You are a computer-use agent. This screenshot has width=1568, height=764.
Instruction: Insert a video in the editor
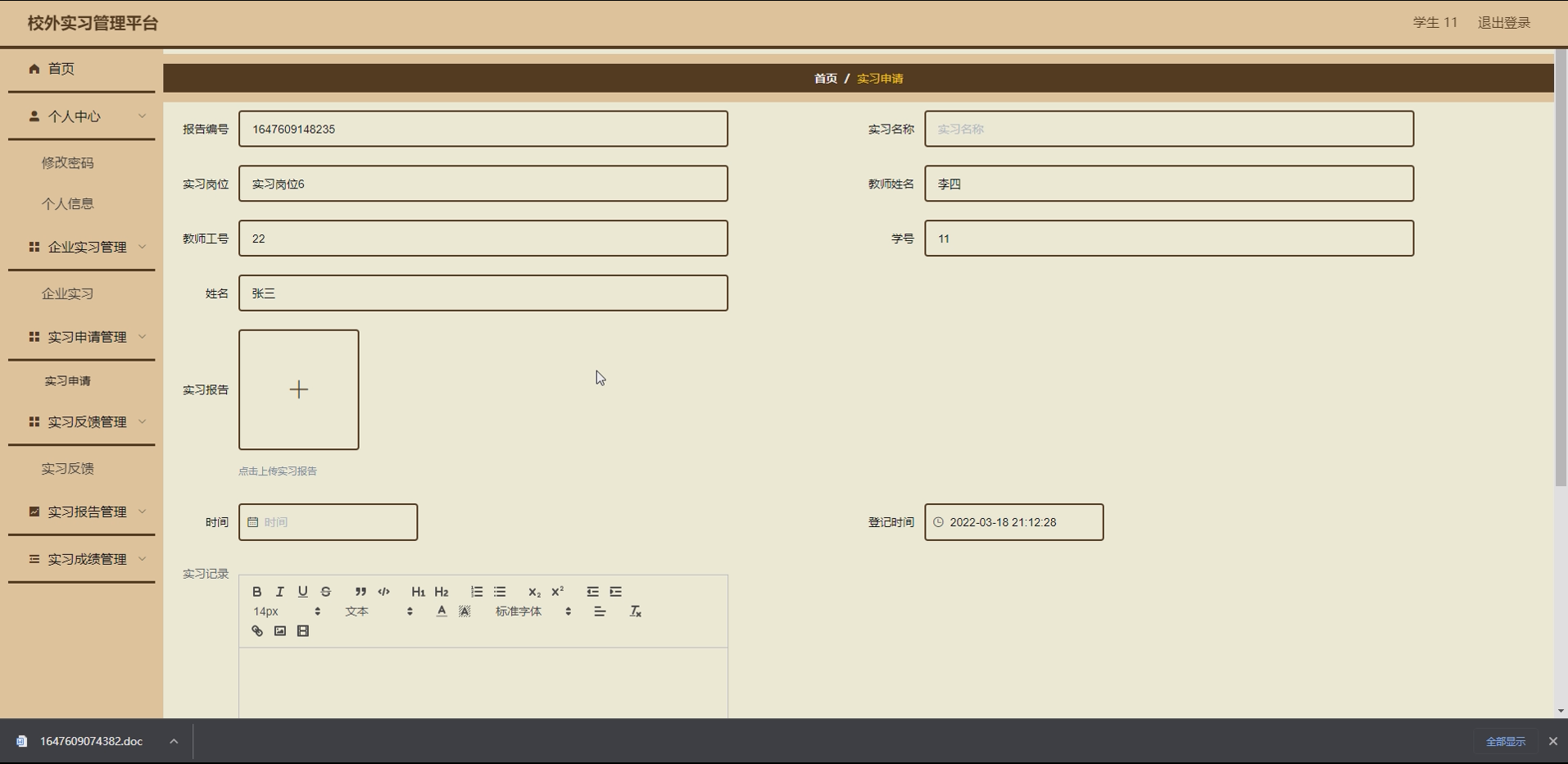[302, 631]
